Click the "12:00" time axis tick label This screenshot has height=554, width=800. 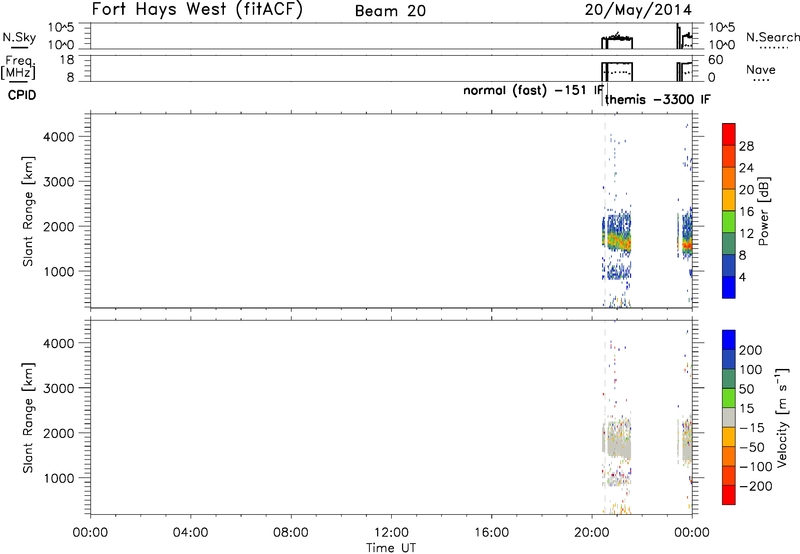coord(391,533)
